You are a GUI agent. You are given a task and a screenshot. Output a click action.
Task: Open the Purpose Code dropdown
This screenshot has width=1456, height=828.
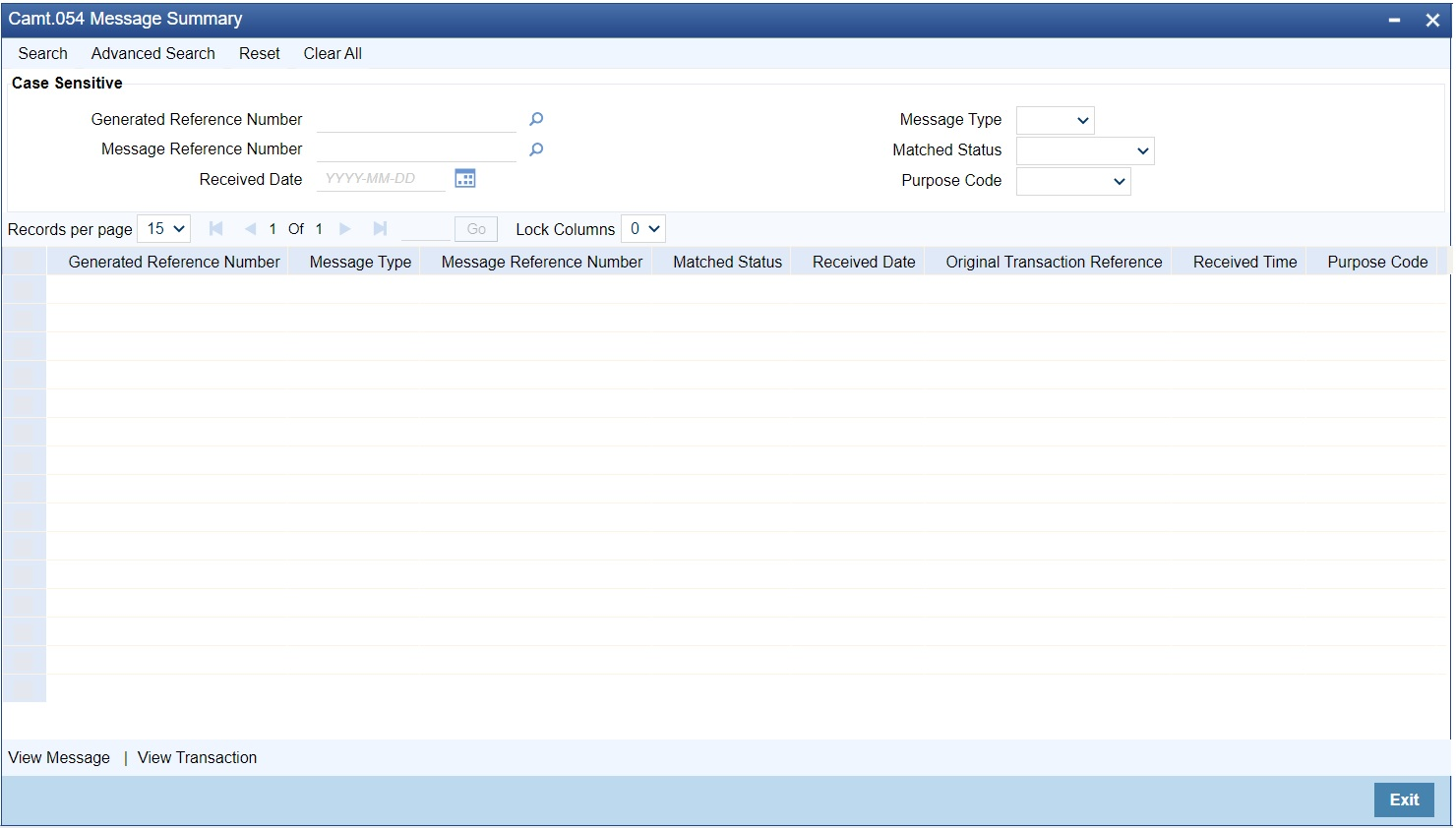click(x=1073, y=182)
